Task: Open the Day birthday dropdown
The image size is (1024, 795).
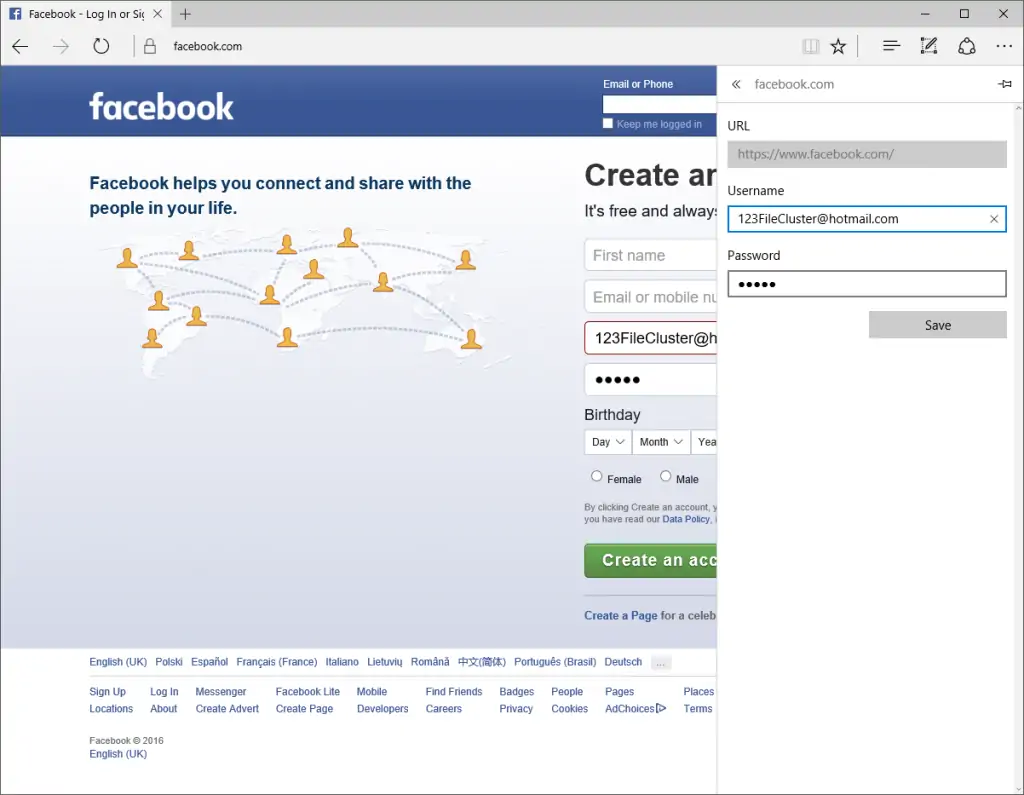Action: [608, 442]
